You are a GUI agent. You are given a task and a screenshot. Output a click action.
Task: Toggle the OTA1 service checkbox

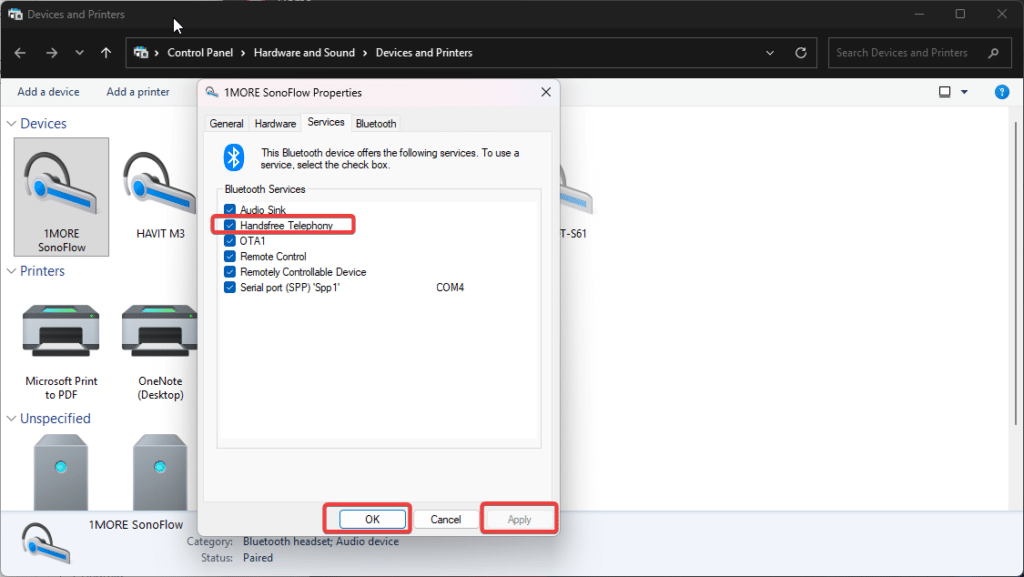(x=229, y=241)
